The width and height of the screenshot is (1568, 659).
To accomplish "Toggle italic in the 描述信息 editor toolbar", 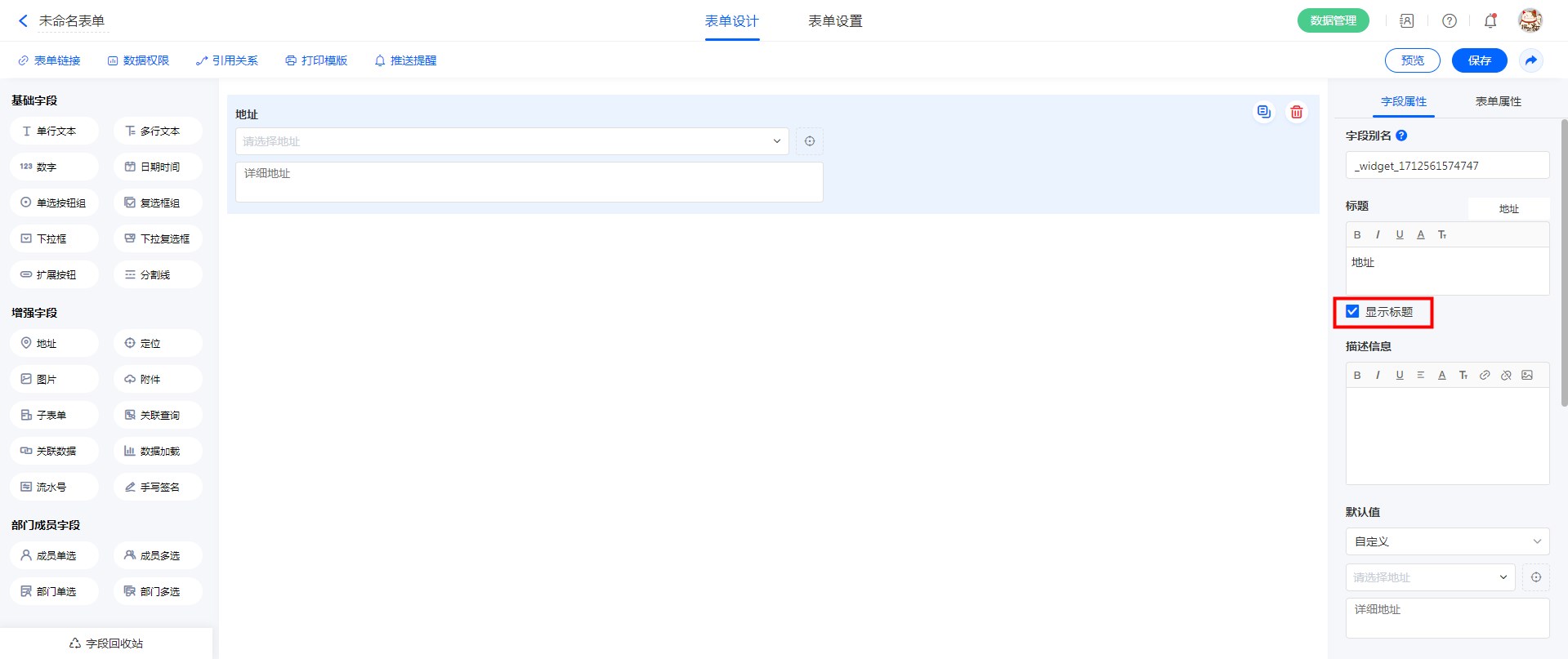I will tap(1378, 375).
